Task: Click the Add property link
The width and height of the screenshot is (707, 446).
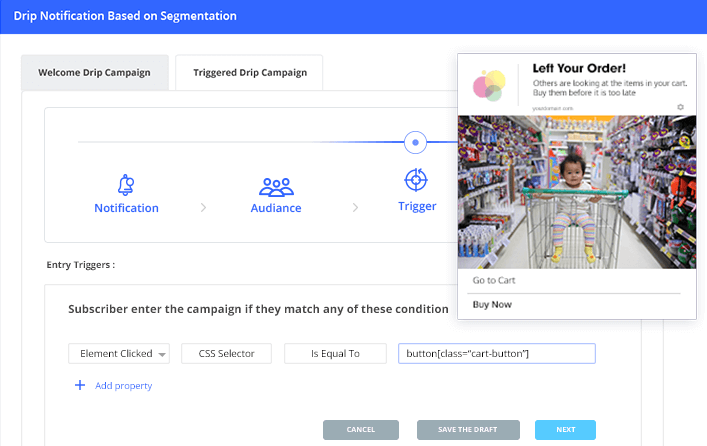Action: click(x=125, y=385)
